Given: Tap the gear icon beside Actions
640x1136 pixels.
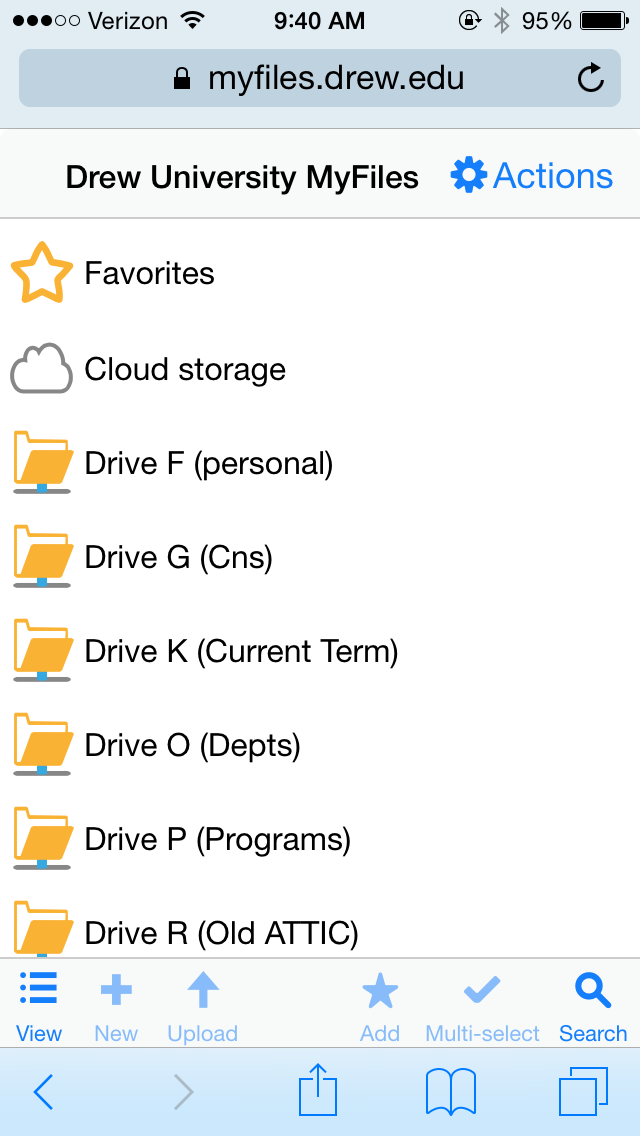Looking at the screenshot, I should (469, 174).
